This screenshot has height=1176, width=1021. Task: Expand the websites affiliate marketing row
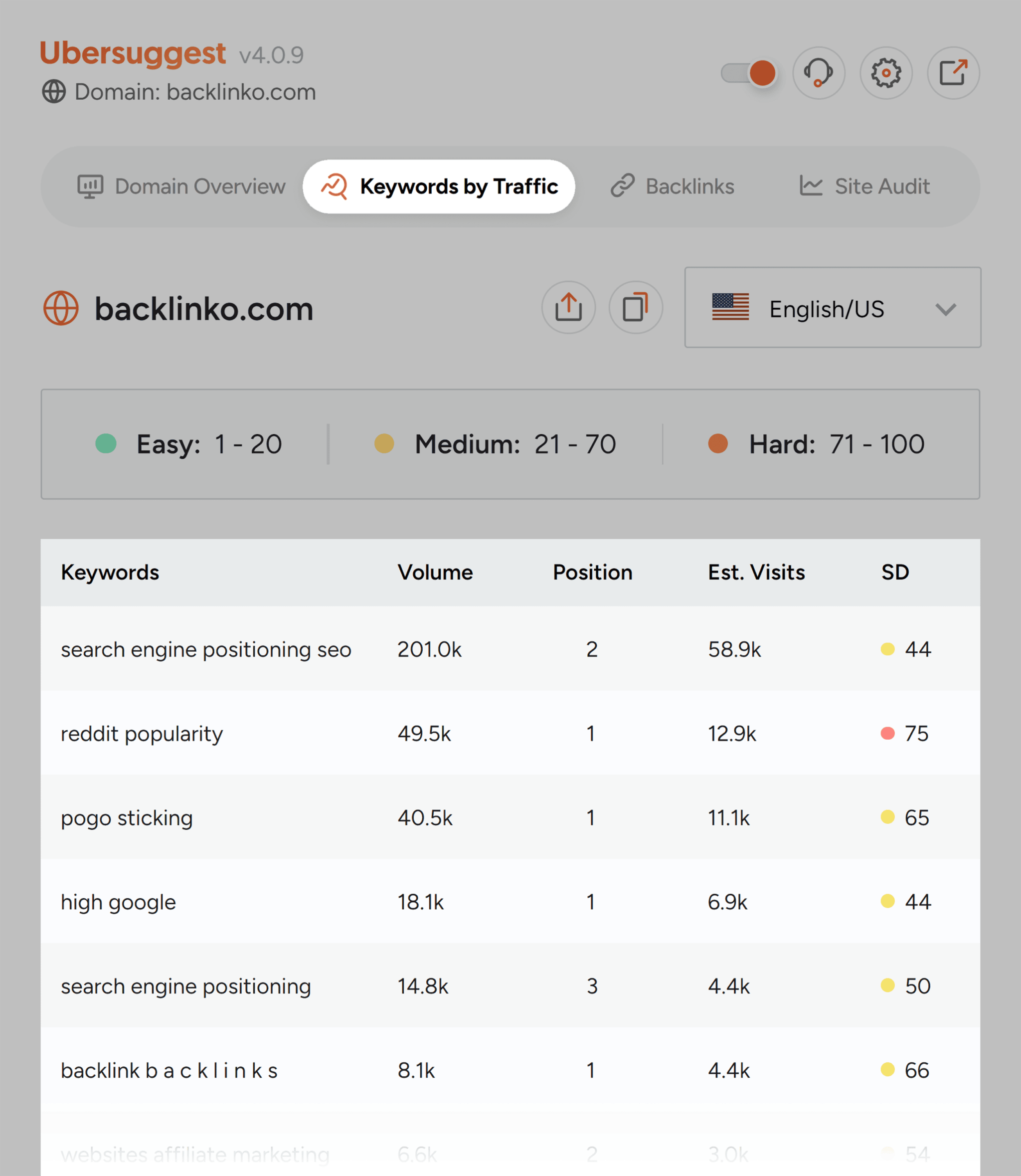click(x=510, y=1156)
